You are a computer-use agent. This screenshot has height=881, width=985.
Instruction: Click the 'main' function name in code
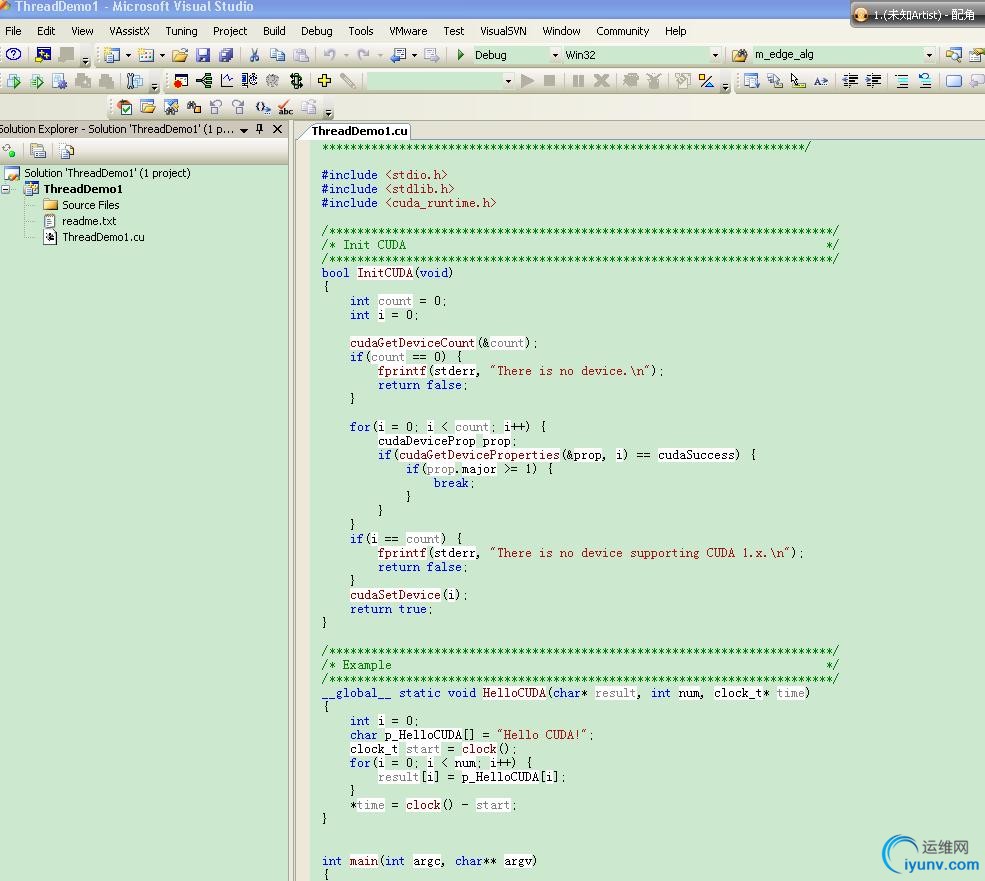point(364,861)
